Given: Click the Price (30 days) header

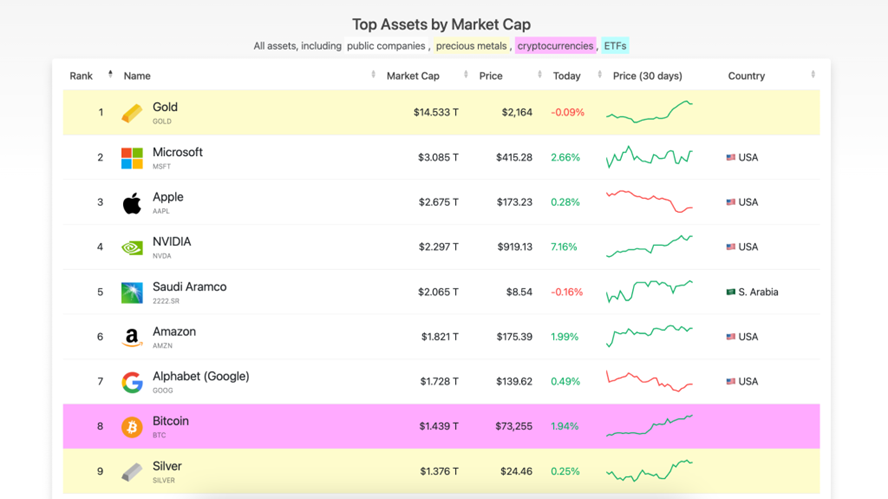Looking at the screenshot, I should coord(647,76).
